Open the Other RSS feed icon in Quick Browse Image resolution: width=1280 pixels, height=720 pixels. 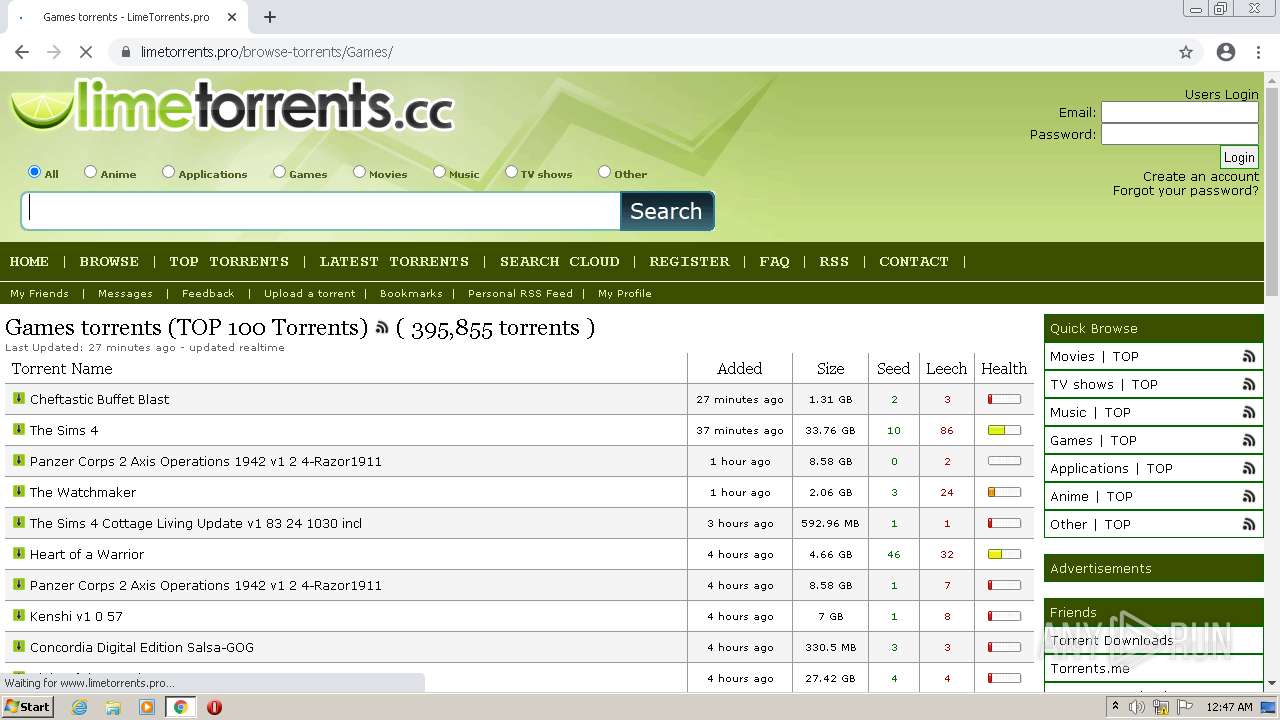(x=1248, y=524)
